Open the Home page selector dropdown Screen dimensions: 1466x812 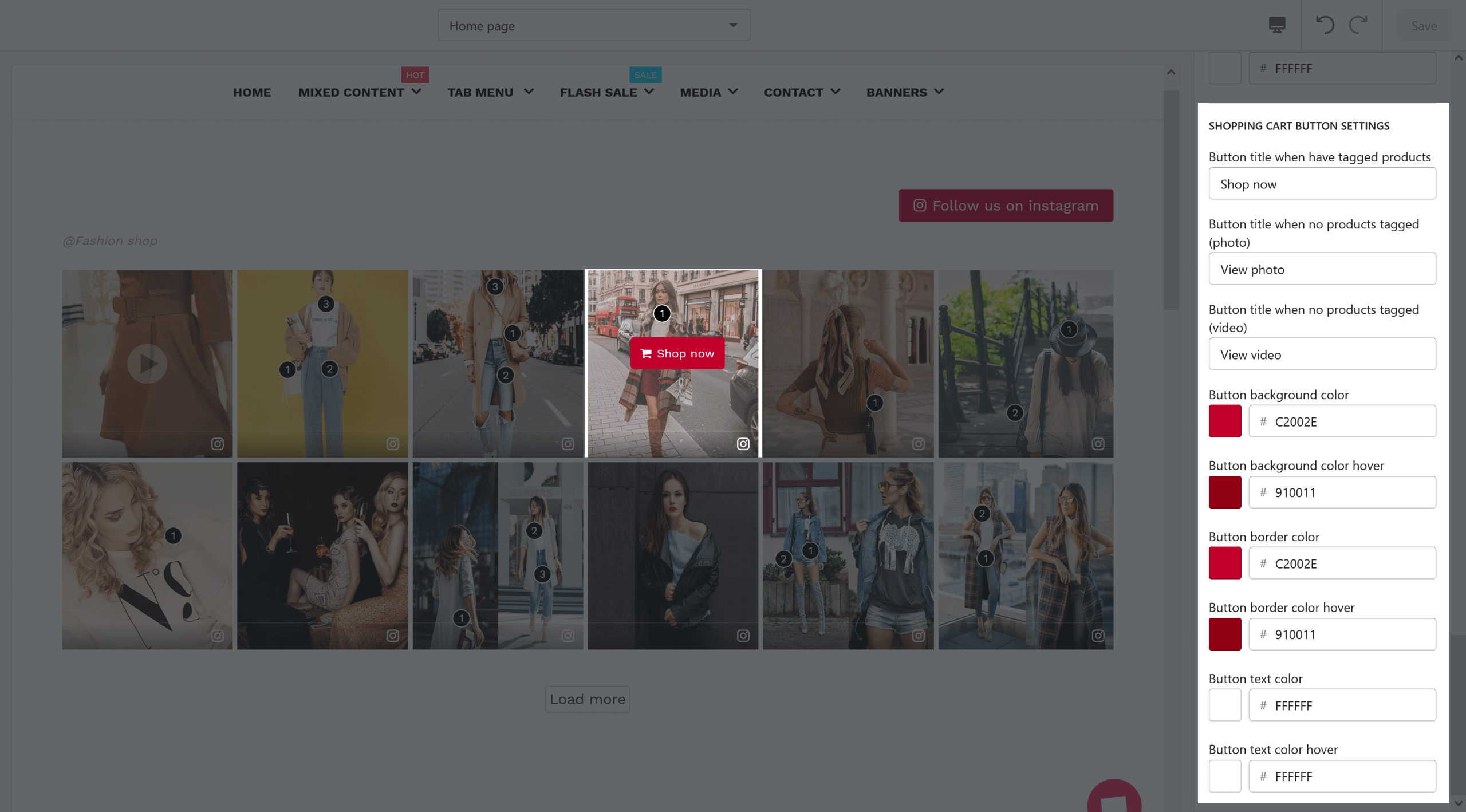pyautogui.click(x=594, y=26)
